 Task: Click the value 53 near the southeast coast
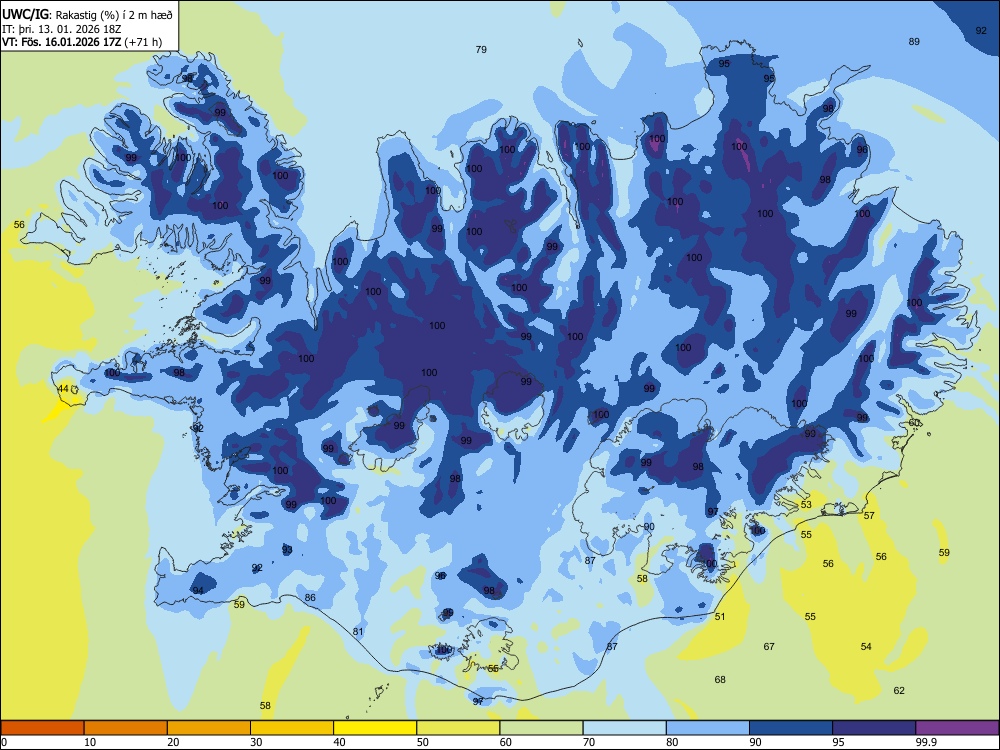click(806, 504)
